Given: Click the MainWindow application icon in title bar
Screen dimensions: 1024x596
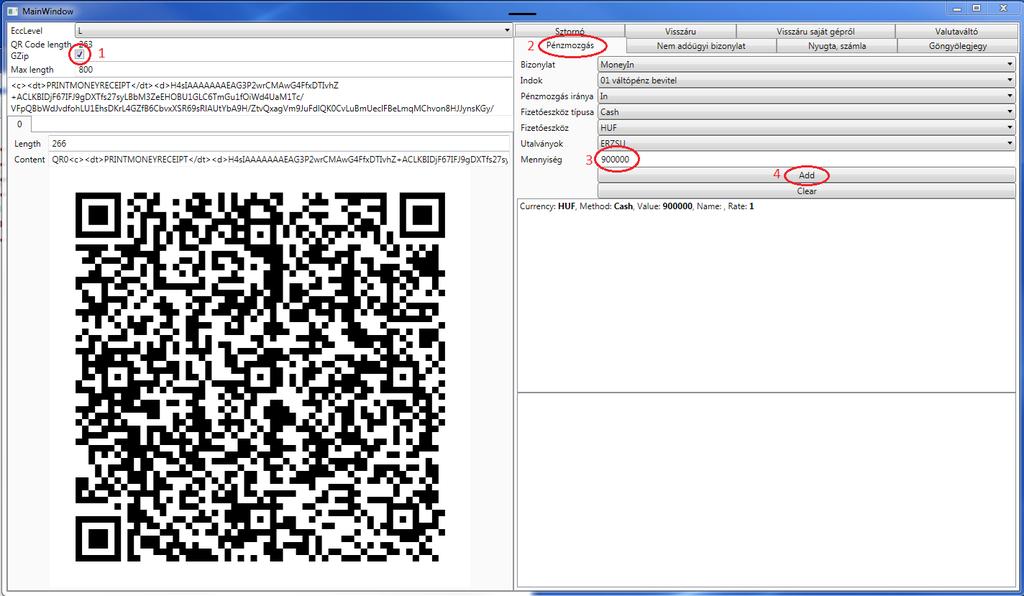Looking at the screenshot, I should point(12,11).
